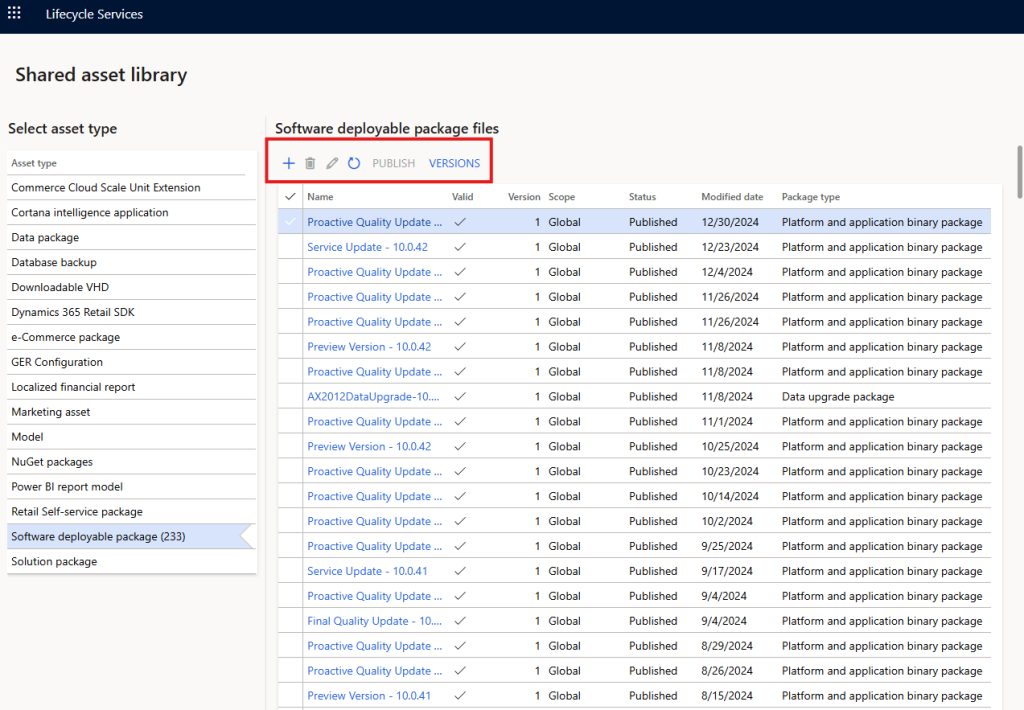Select GER Configuration asset type
This screenshot has width=1024, height=710.
click(131, 362)
